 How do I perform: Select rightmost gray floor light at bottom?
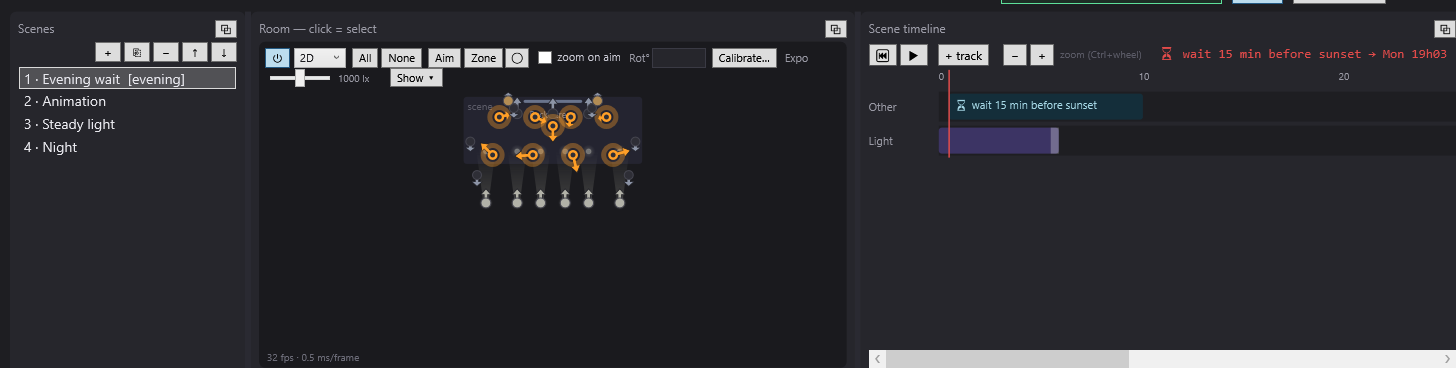point(620,203)
